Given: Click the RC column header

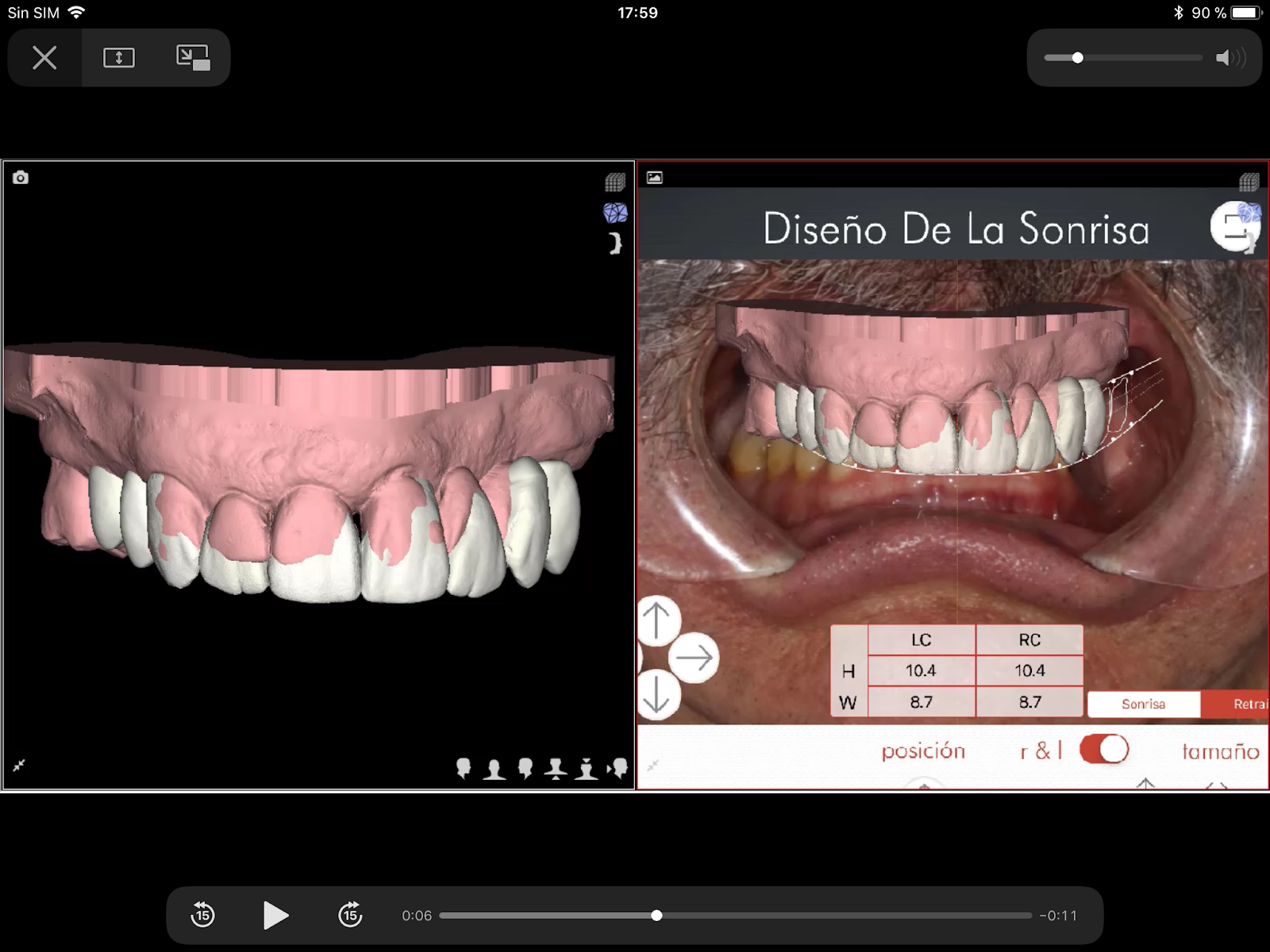Looking at the screenshot, I should pos(1029,639).
